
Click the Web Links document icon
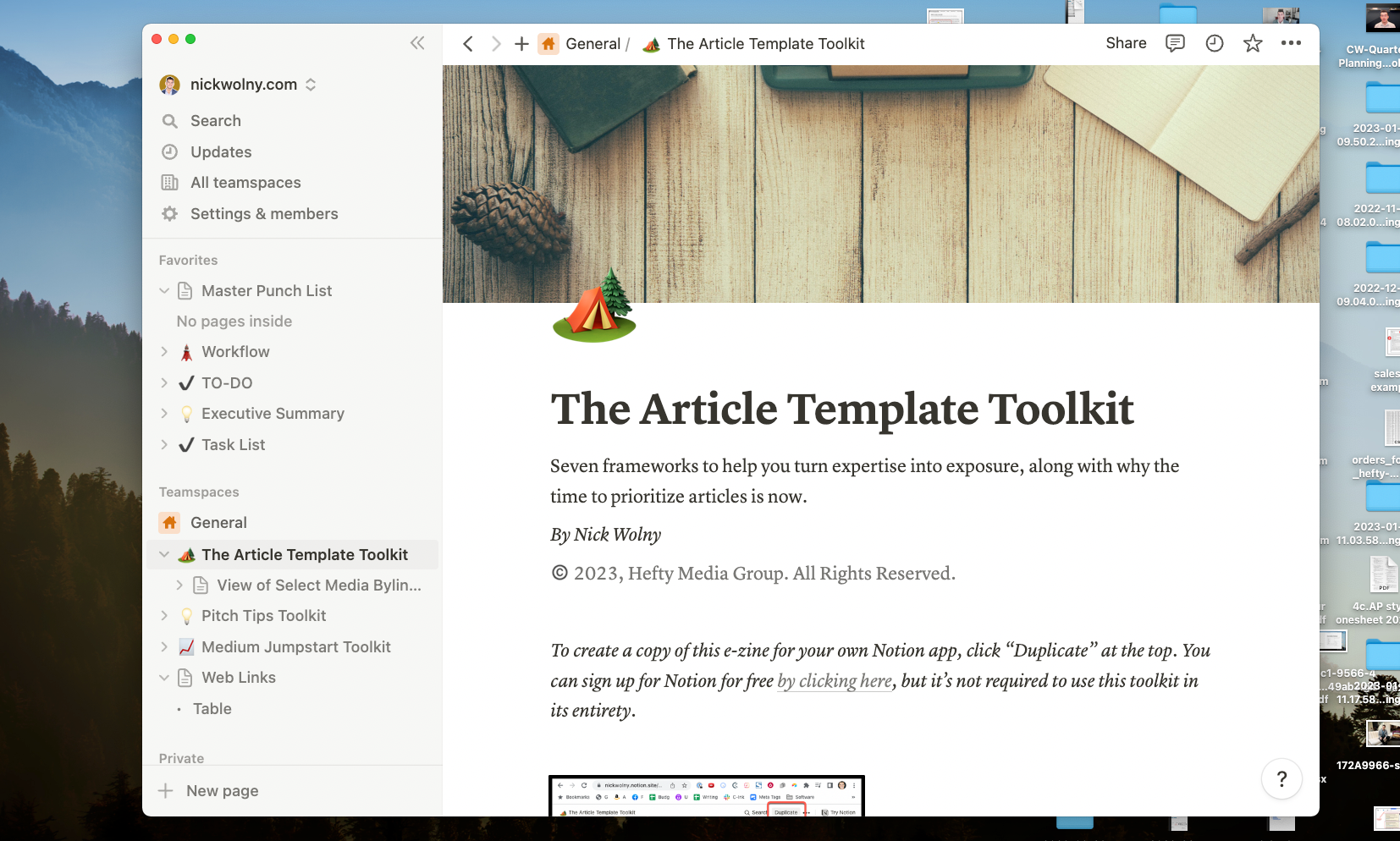[185, 678]
